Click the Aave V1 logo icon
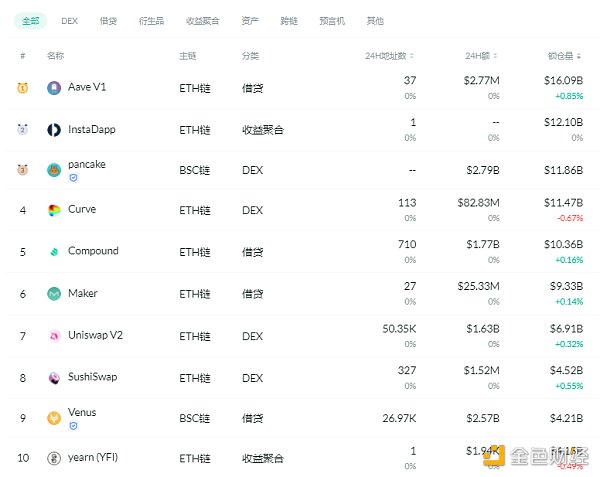The width and height of the screenshot is (600, 477). pos(54,88)
